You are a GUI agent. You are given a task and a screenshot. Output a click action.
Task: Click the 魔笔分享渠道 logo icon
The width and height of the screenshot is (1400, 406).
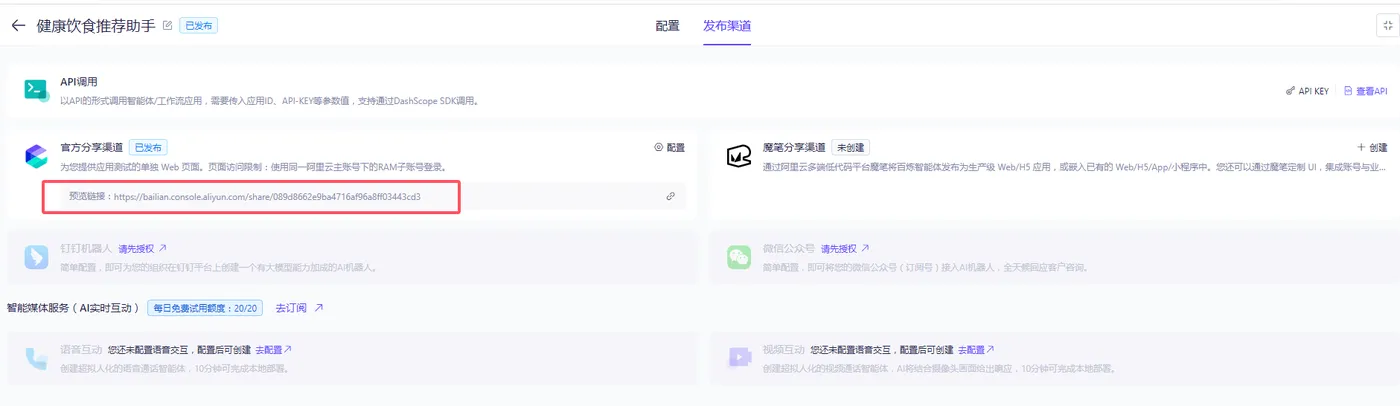(x=739, y=156)
